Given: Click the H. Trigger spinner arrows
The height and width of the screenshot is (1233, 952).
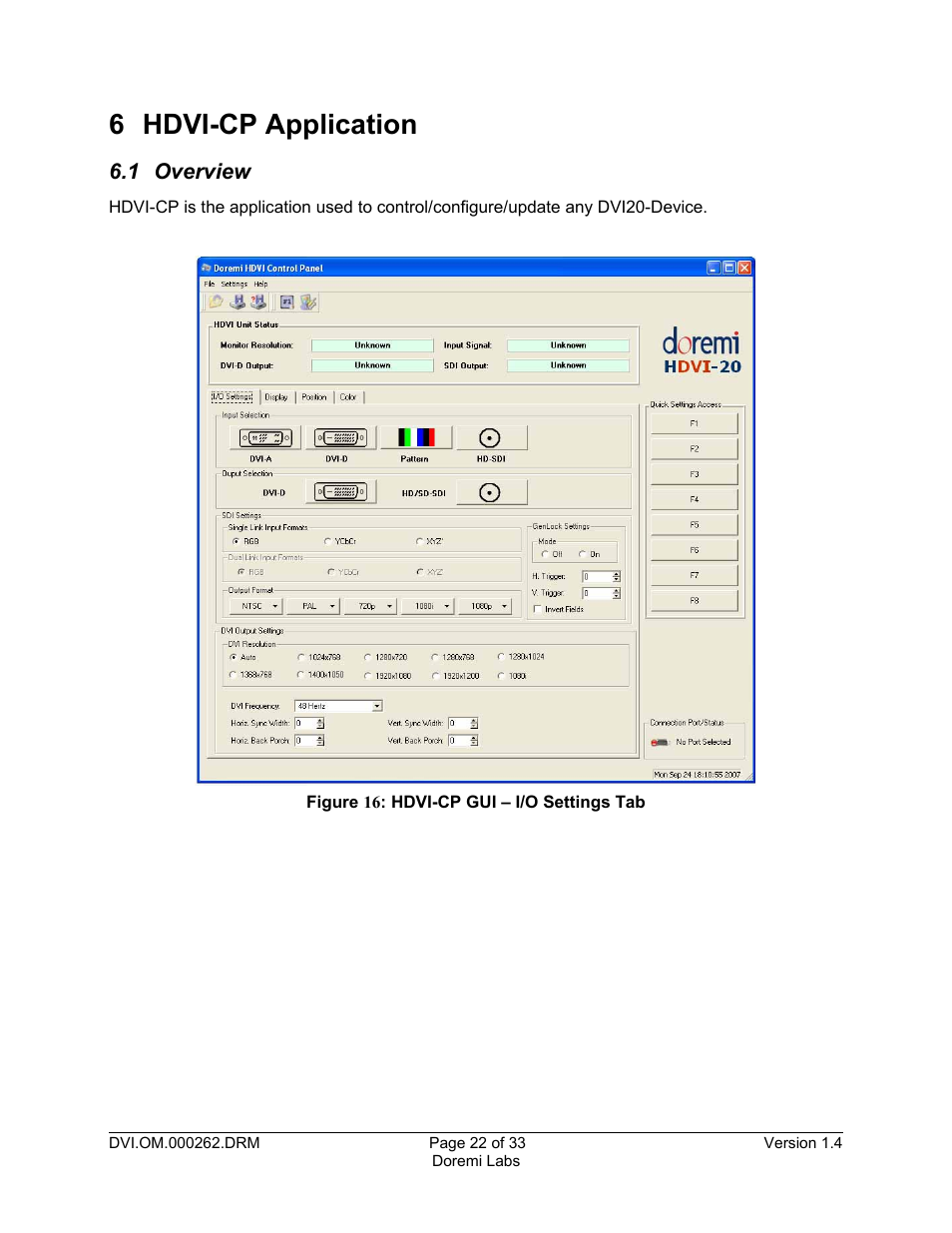Looking at the screenshot, I should click(617, 577).
